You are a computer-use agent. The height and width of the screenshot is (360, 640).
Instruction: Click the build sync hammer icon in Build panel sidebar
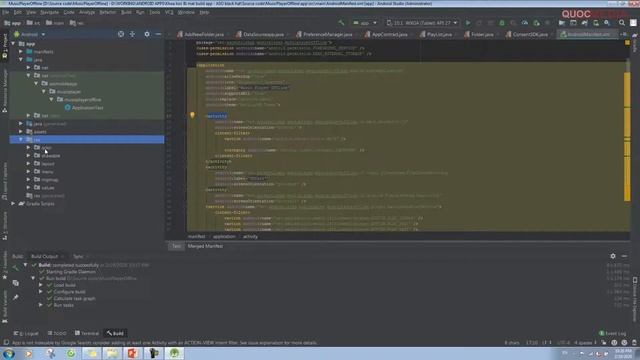pos(16,267)
